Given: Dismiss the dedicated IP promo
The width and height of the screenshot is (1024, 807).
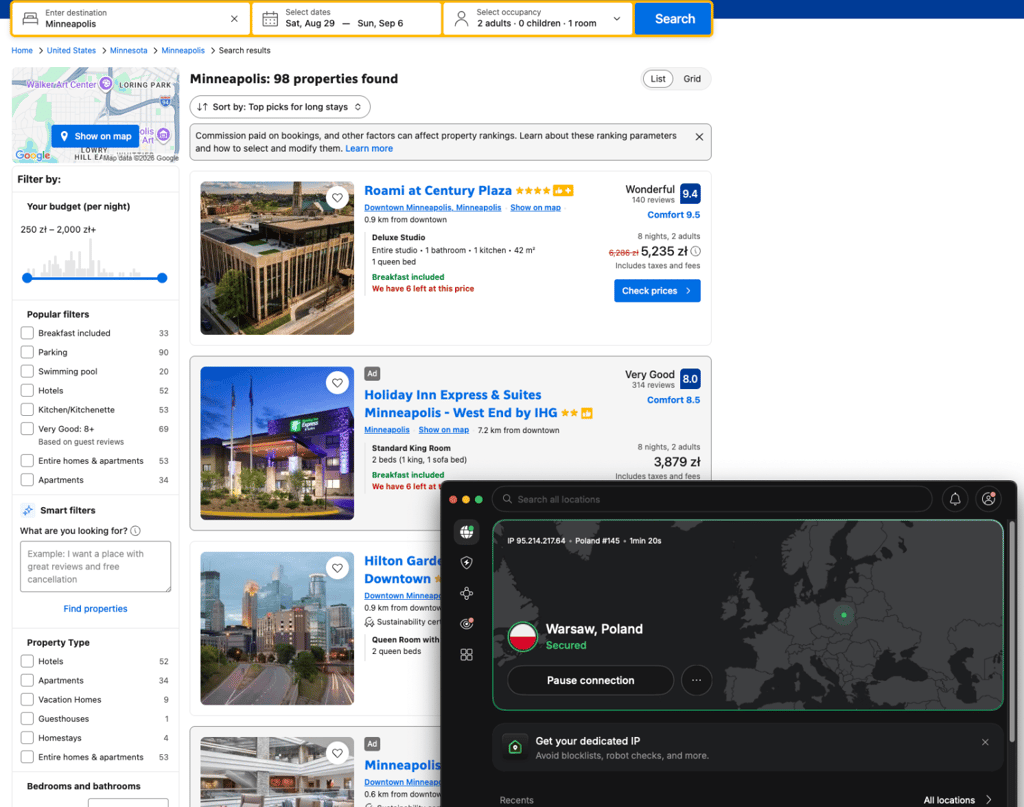Looking at the screenshot, I should pos(985,742).
